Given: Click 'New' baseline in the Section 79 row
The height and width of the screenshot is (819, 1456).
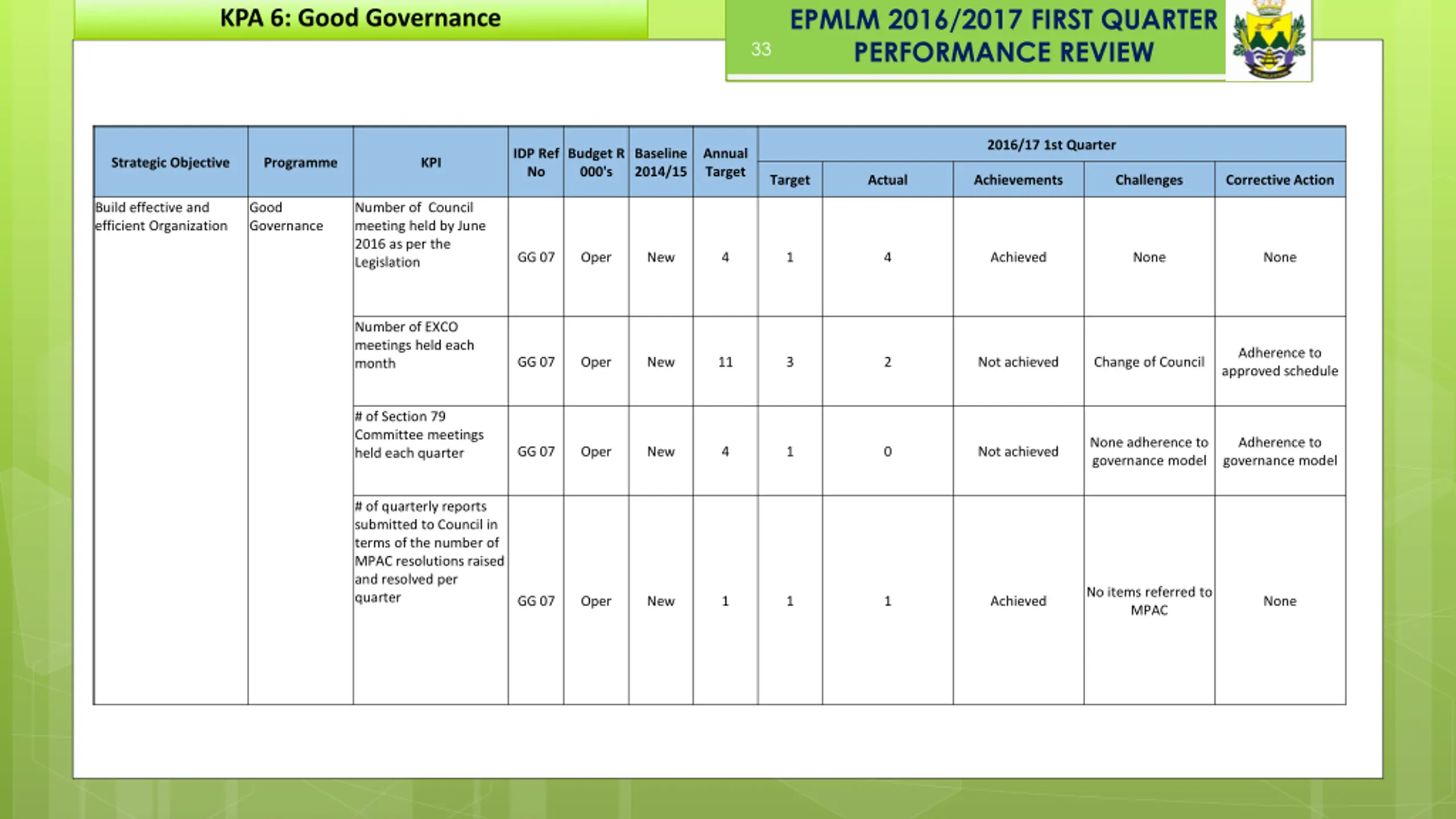Looking at the screenshot, I should (661, 452).
